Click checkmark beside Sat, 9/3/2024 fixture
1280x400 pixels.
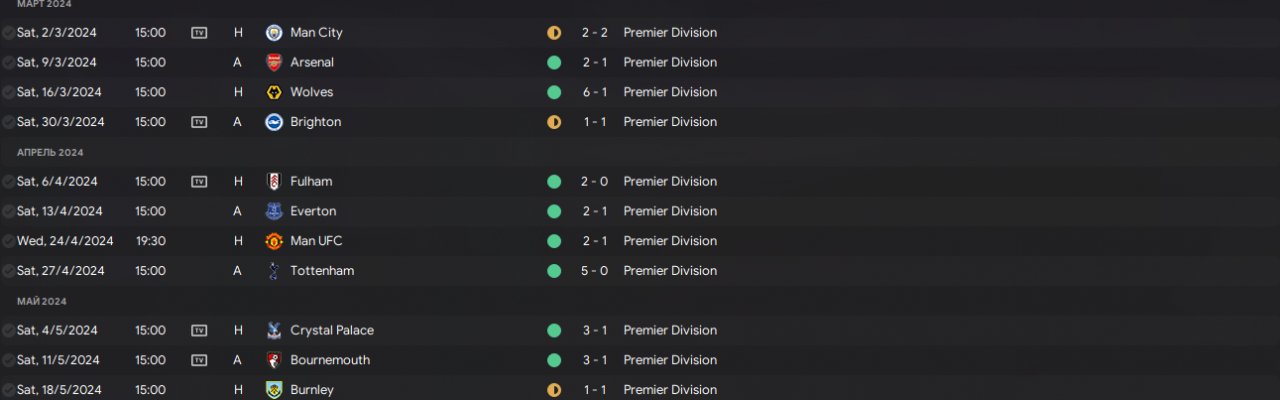[x=9, y=63]
